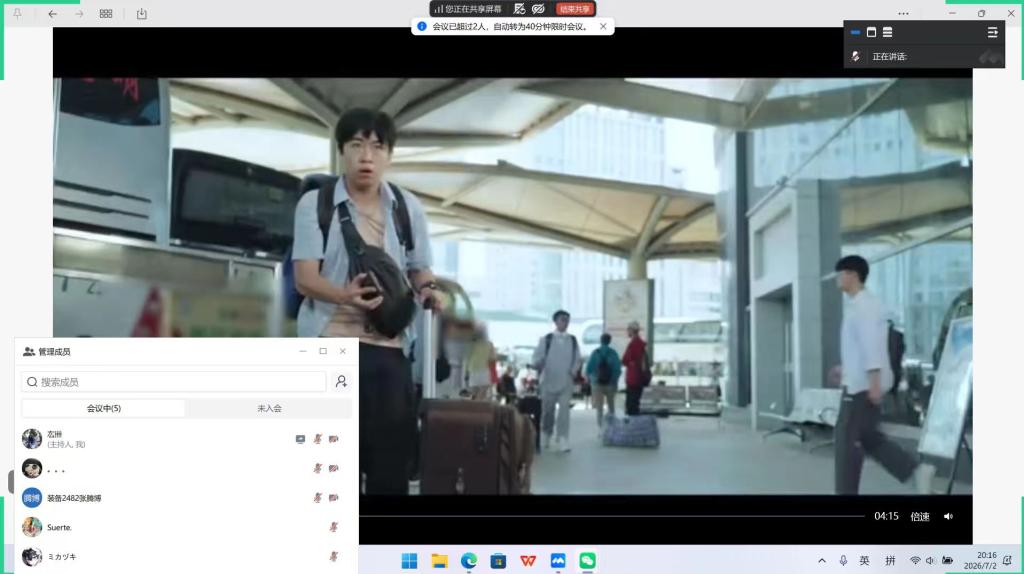
Task: Click the 04:15 video time display
Action: pos(886,516)
